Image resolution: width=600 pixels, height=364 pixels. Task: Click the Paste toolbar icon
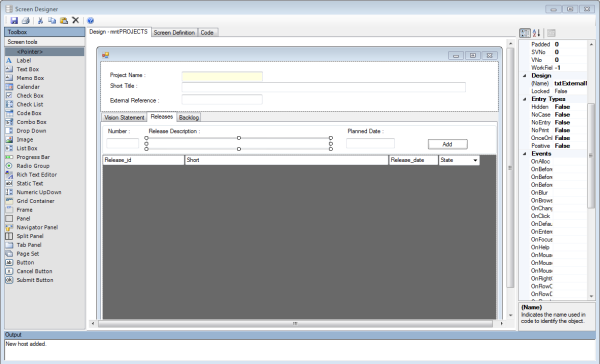coord(64,21)
